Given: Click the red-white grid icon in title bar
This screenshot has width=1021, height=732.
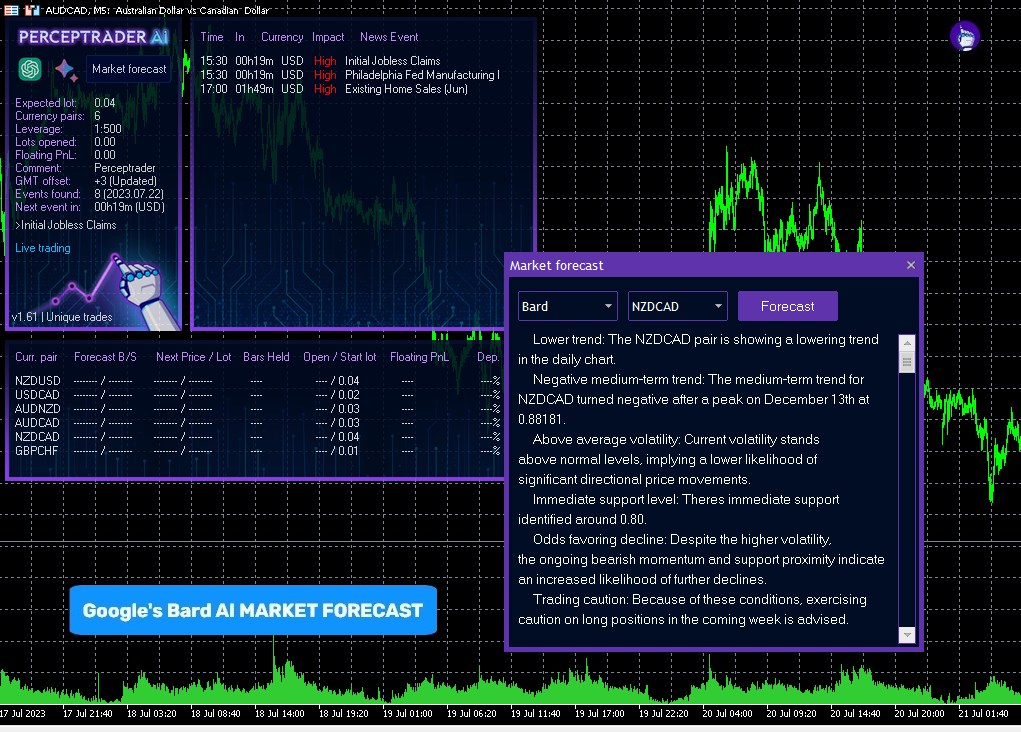Looking at the screenshot, I should [10, 8].
